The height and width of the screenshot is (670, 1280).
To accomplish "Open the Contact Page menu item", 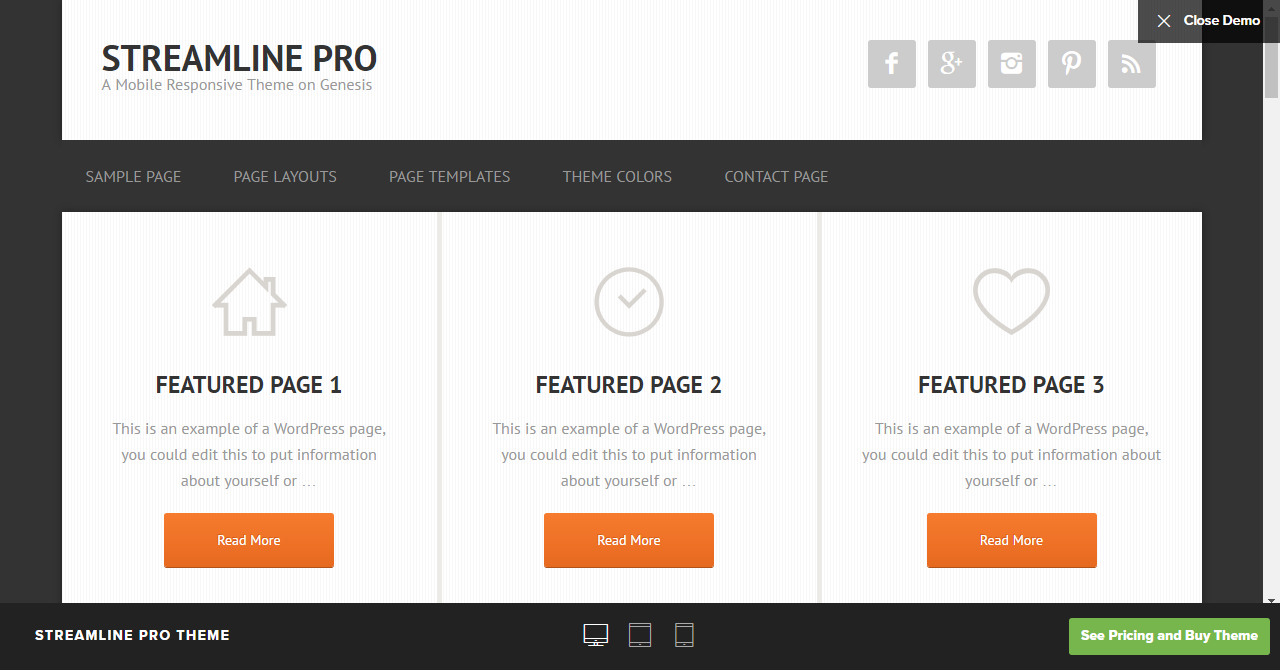I will [776, 176].
